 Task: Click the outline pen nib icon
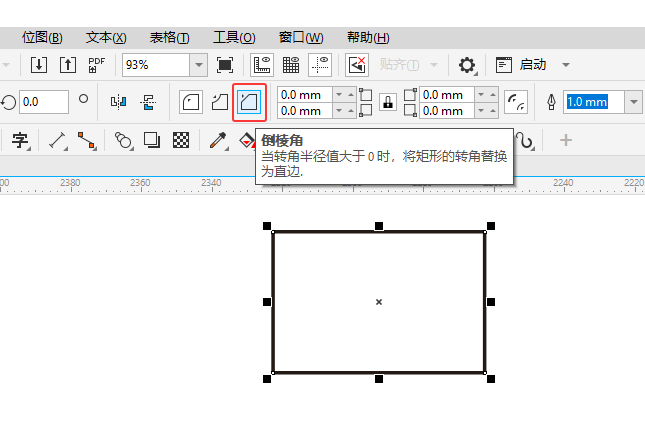point(551,102)
